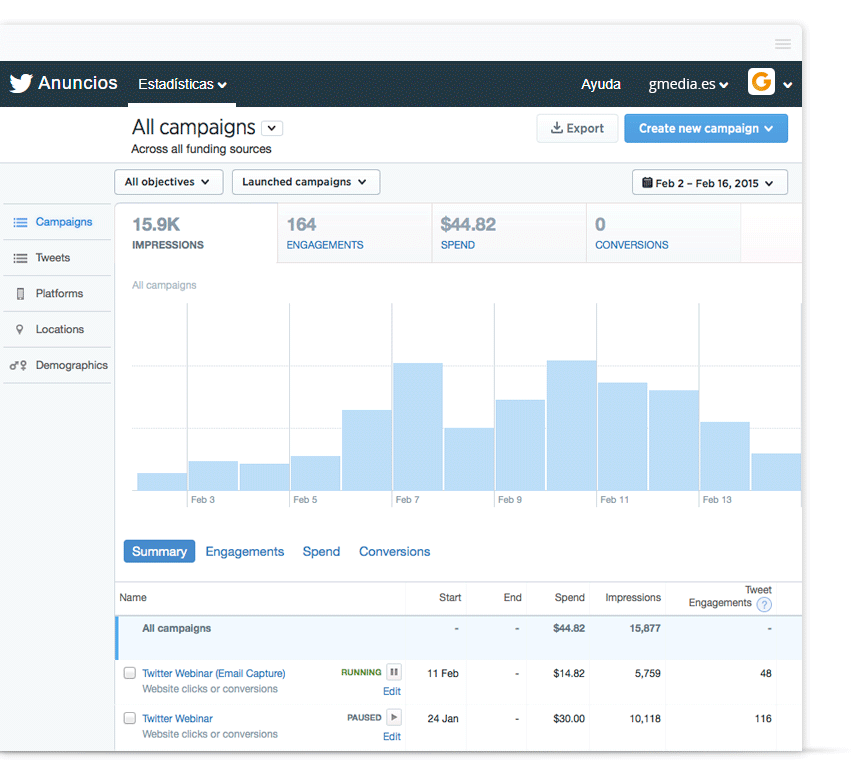Select the Platforms sidebar item
Viewport: 859px width, 772px height.
click(x=57, y=293)
